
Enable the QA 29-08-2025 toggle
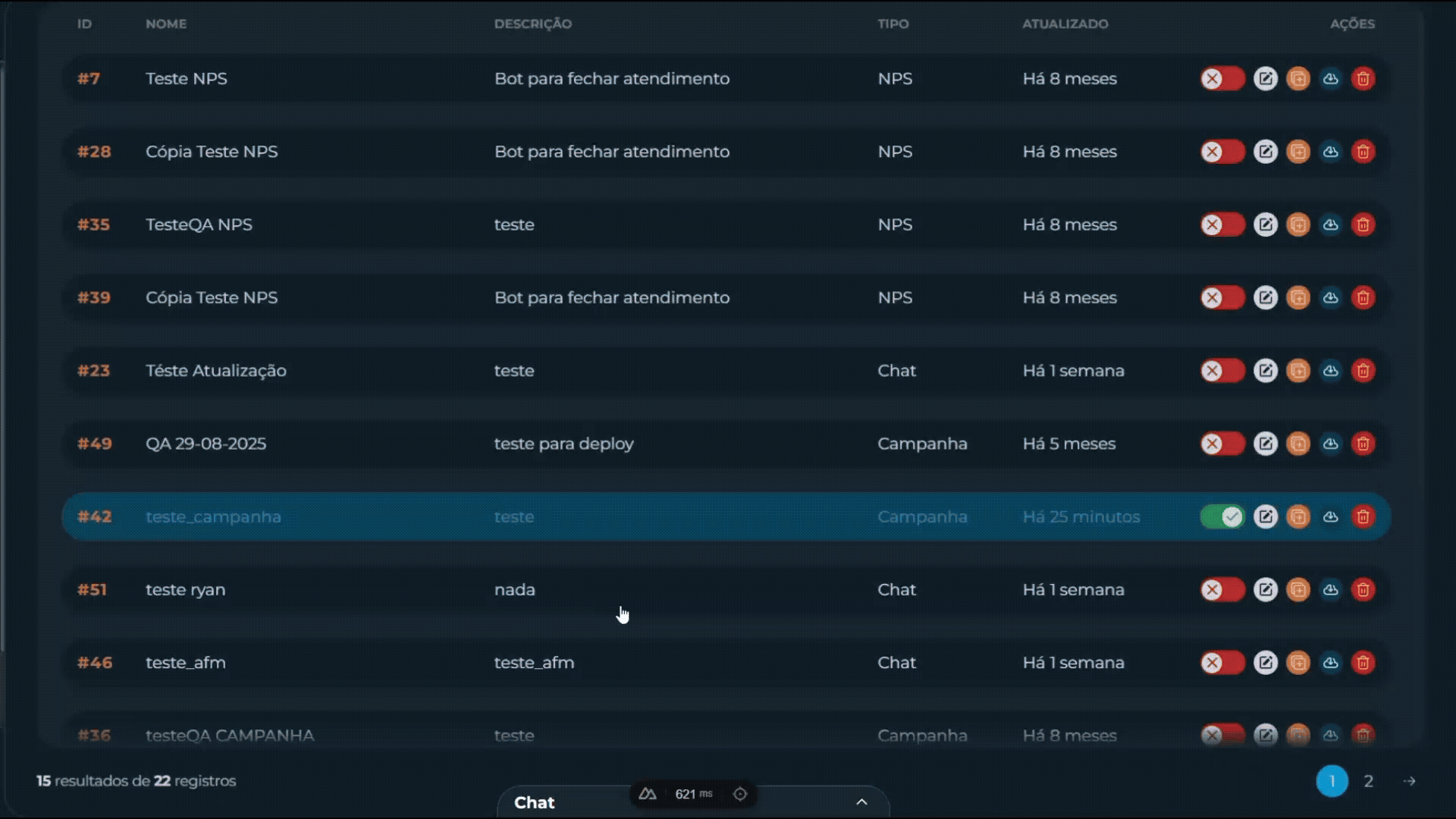[1222, 444]
